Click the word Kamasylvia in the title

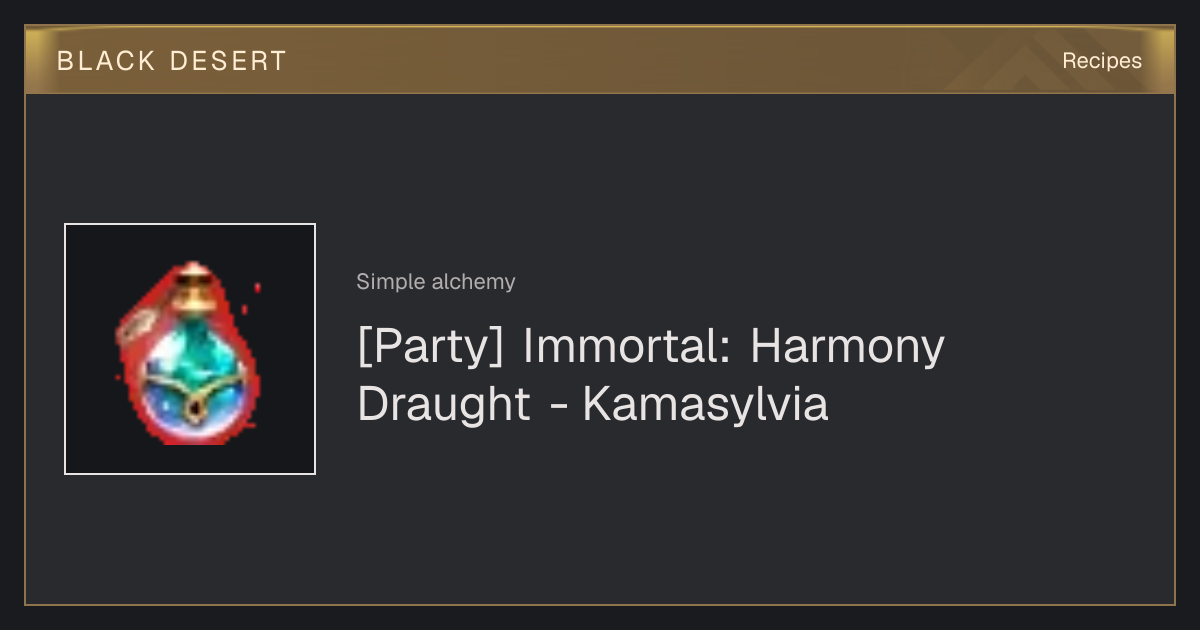point(705,405)
